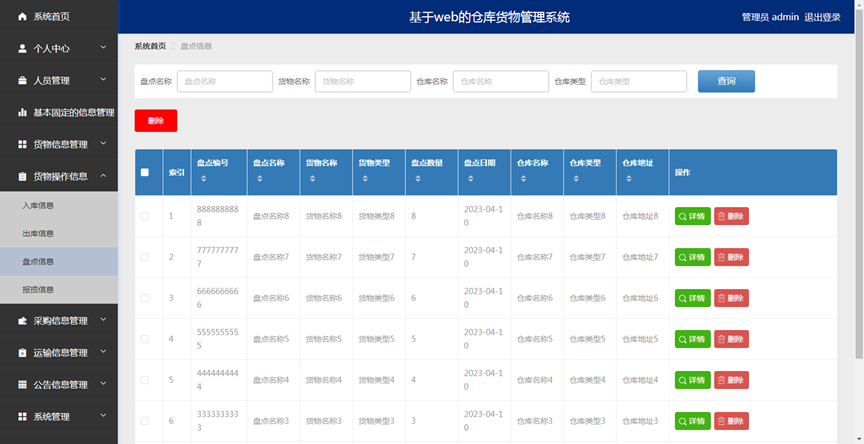Select the 盘点信息 submenu item
Viewport: 864px width, 444px height.
tap(59, 262)
